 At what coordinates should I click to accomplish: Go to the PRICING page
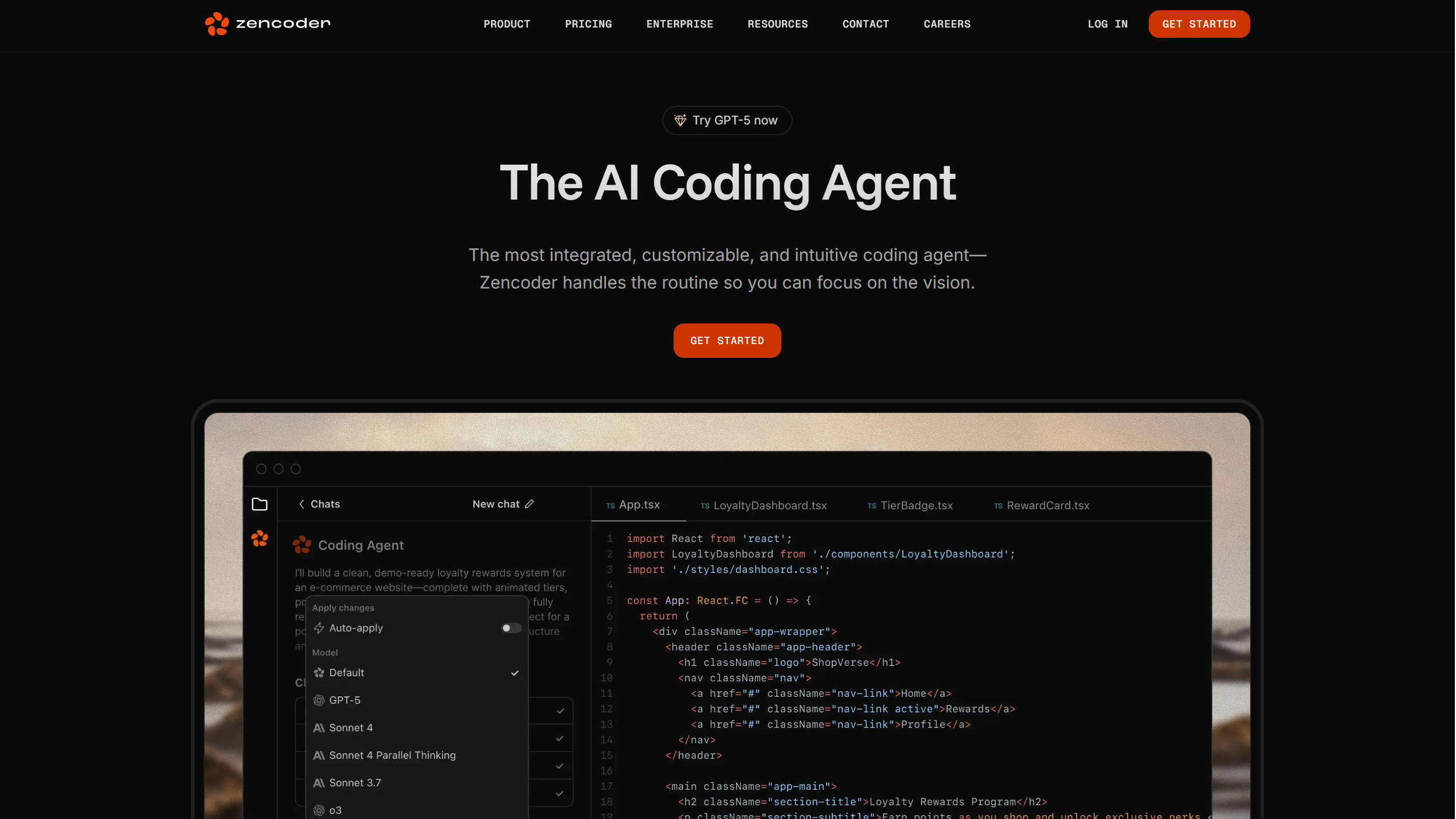click(x=588, y=24)
